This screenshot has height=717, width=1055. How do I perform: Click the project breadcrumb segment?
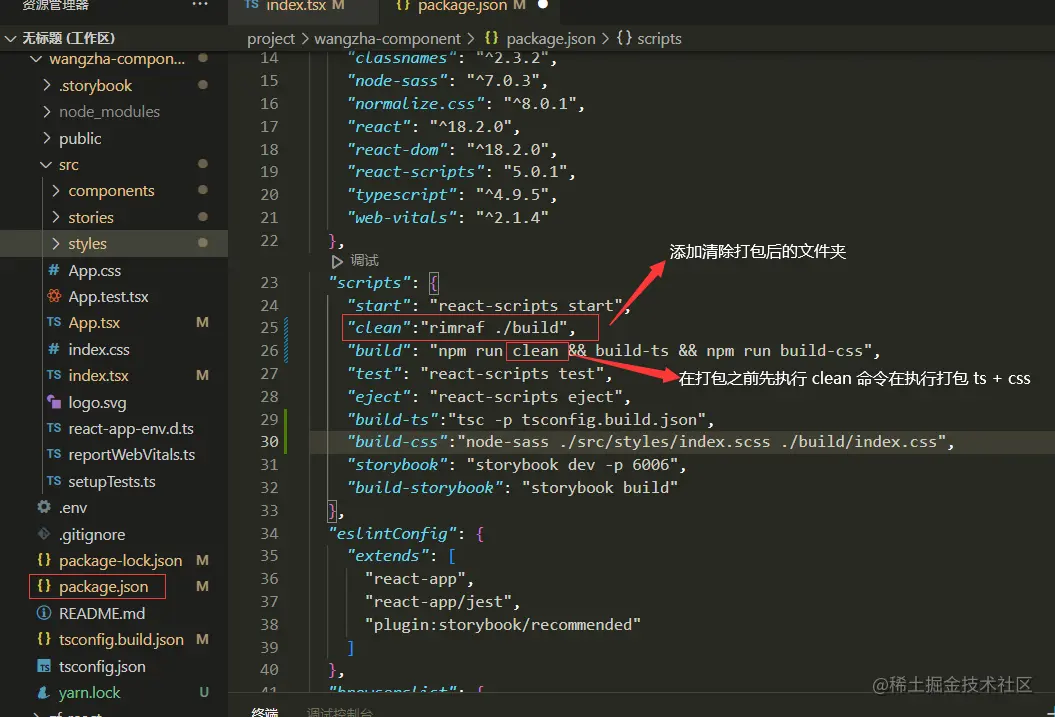point(270,39)
